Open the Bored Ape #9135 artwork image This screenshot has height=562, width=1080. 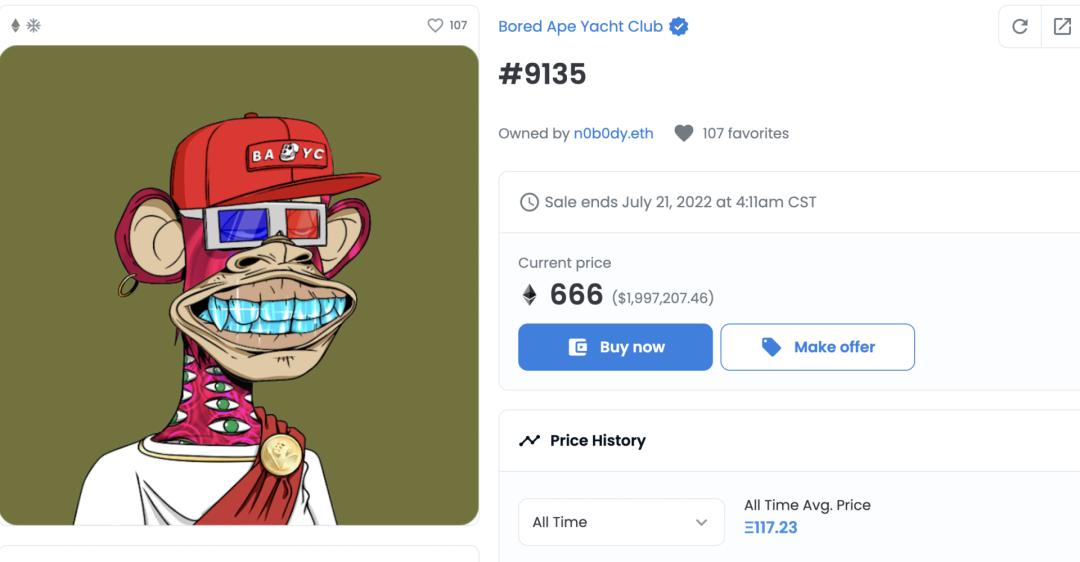point(239,285)
